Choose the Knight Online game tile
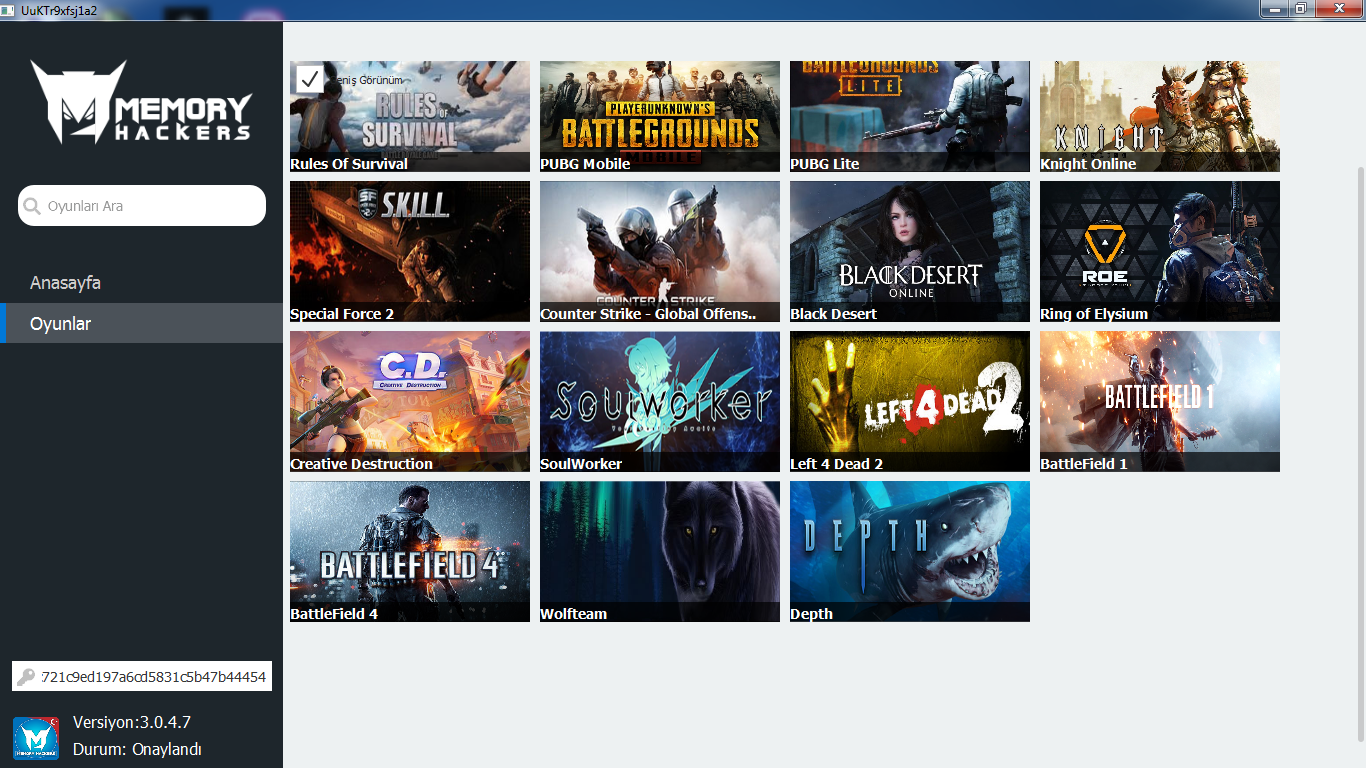This screenshot has height=768, width=1366. [1160, 116]
